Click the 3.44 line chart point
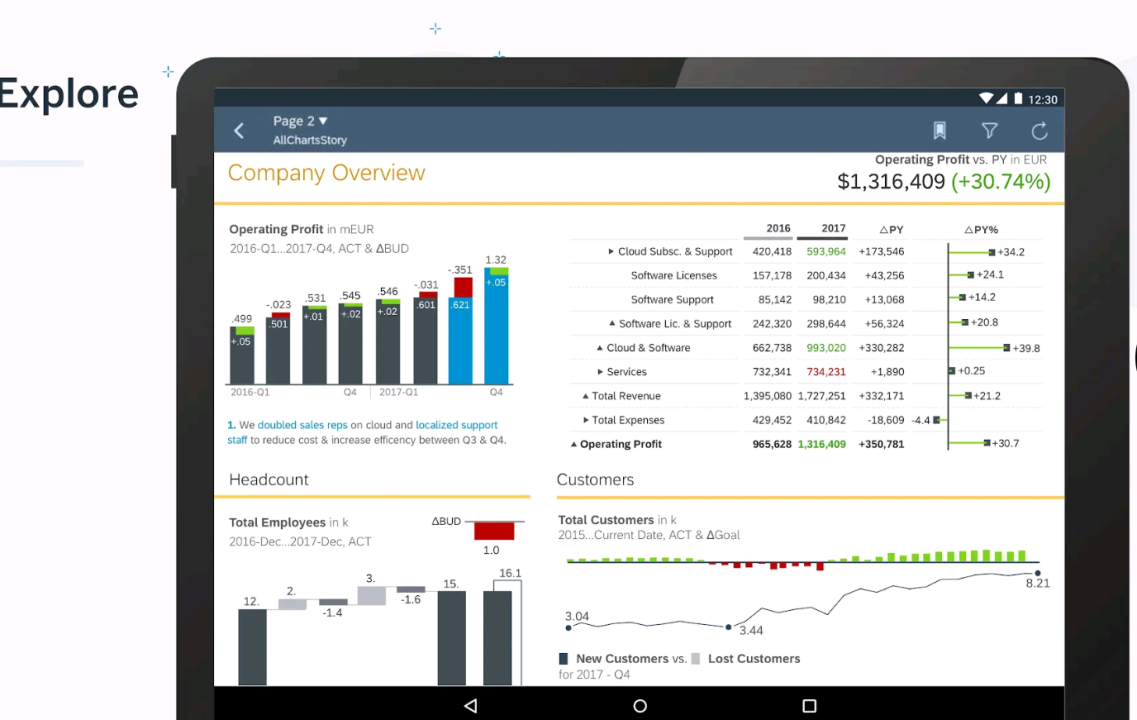Viewport: 1137px width, 720px height. pyautogui.click(x=729, y=627)
